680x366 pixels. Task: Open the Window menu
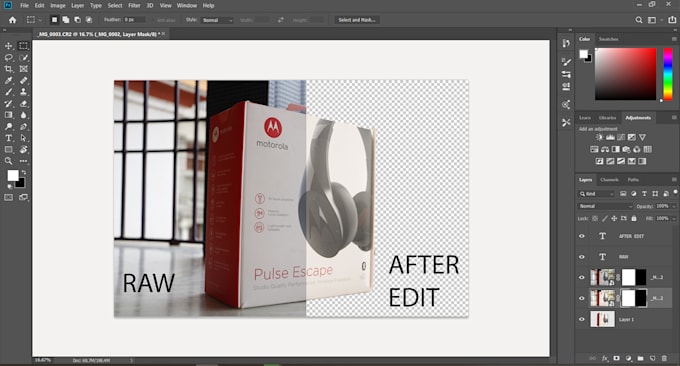[x=187, y=6]
